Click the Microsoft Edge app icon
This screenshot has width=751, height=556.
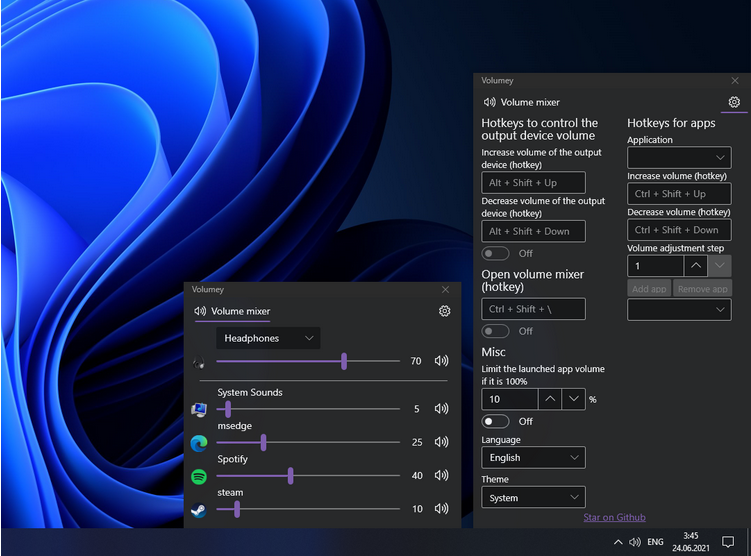click(x=199, y=443)
